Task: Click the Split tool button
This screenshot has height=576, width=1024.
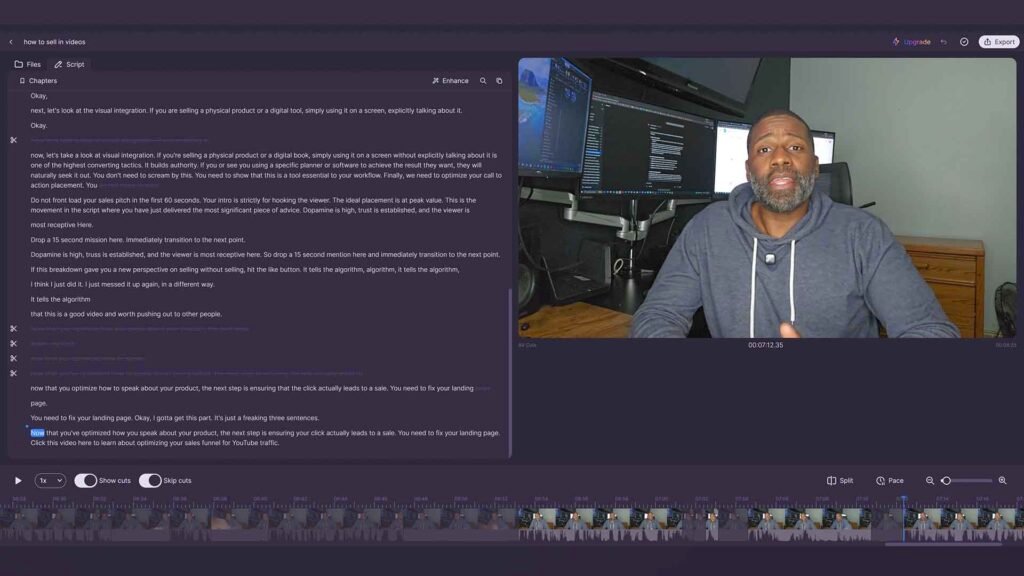Action: (840, 481)
